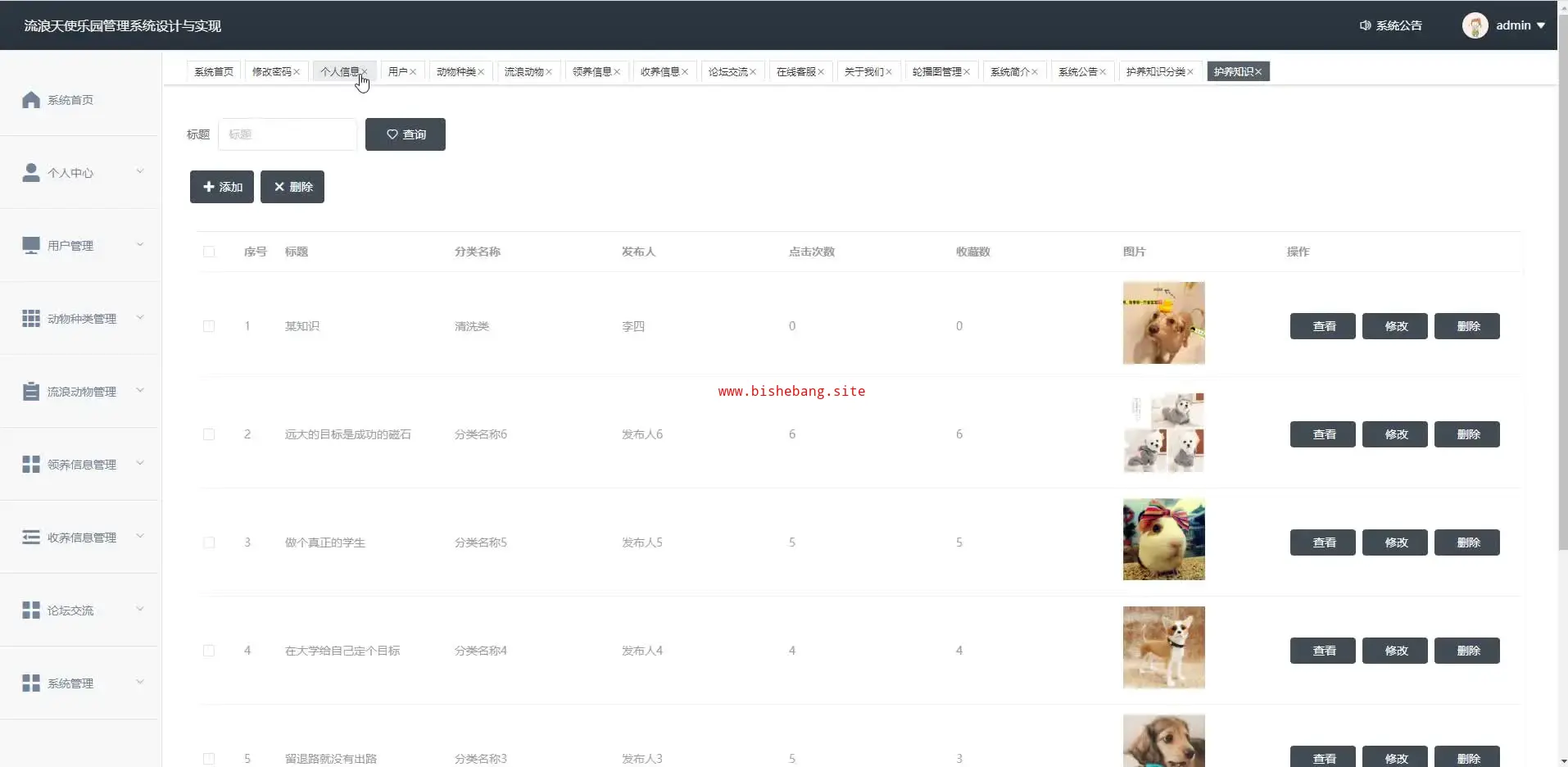Image resolution: width=1568 pixels, height=767 pixels.
Task: Click the list icon for 收养信息管理
Action: click(x=31, y=537)
